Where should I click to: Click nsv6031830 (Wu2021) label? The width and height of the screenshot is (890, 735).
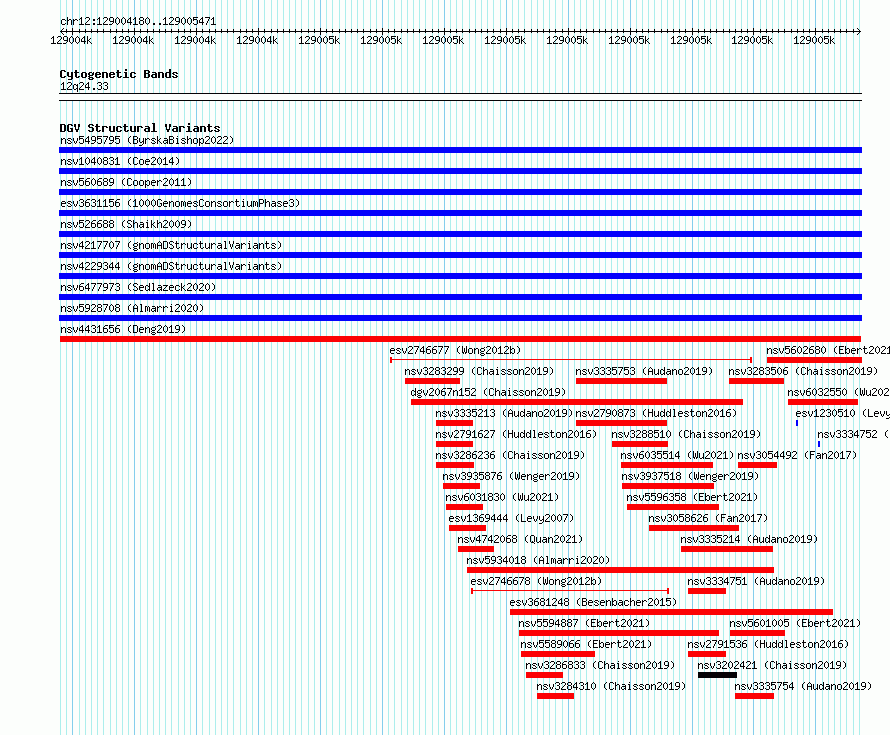(x=502, y=497)
